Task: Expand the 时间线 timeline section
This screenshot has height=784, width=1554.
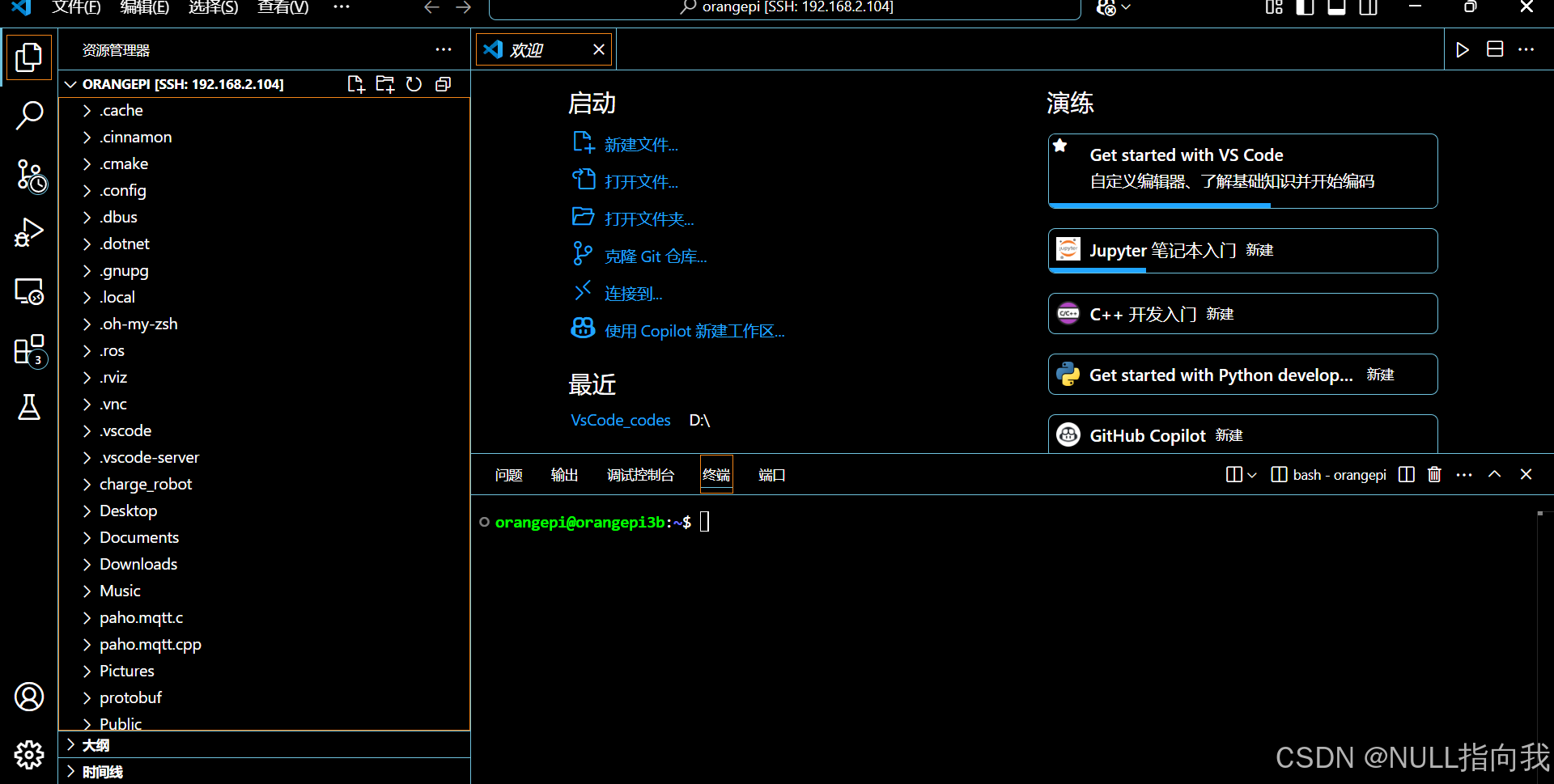Action: [x=264, y=771]
